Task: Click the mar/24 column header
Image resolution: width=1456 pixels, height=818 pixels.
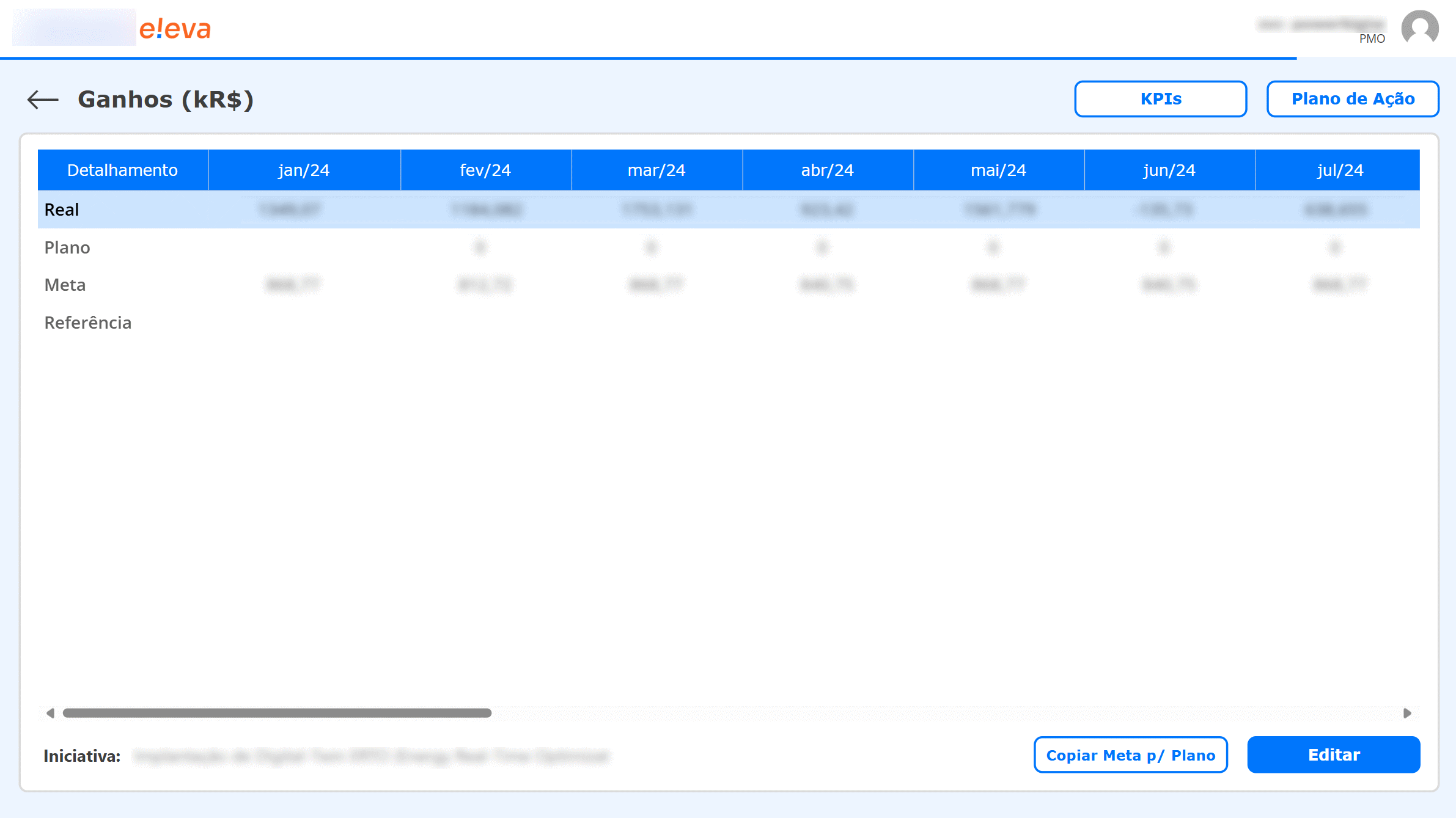Action: (x=656, y=170)
